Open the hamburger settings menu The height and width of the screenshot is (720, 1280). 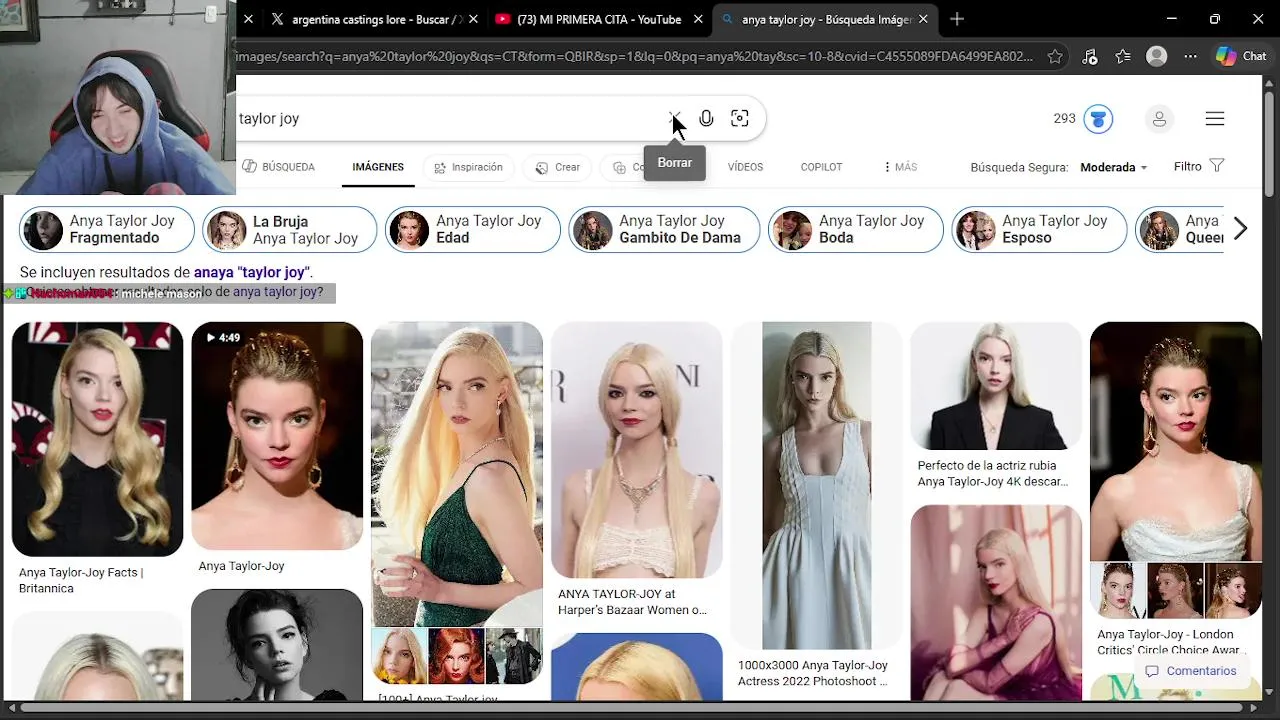click(x=1215, y=119)
